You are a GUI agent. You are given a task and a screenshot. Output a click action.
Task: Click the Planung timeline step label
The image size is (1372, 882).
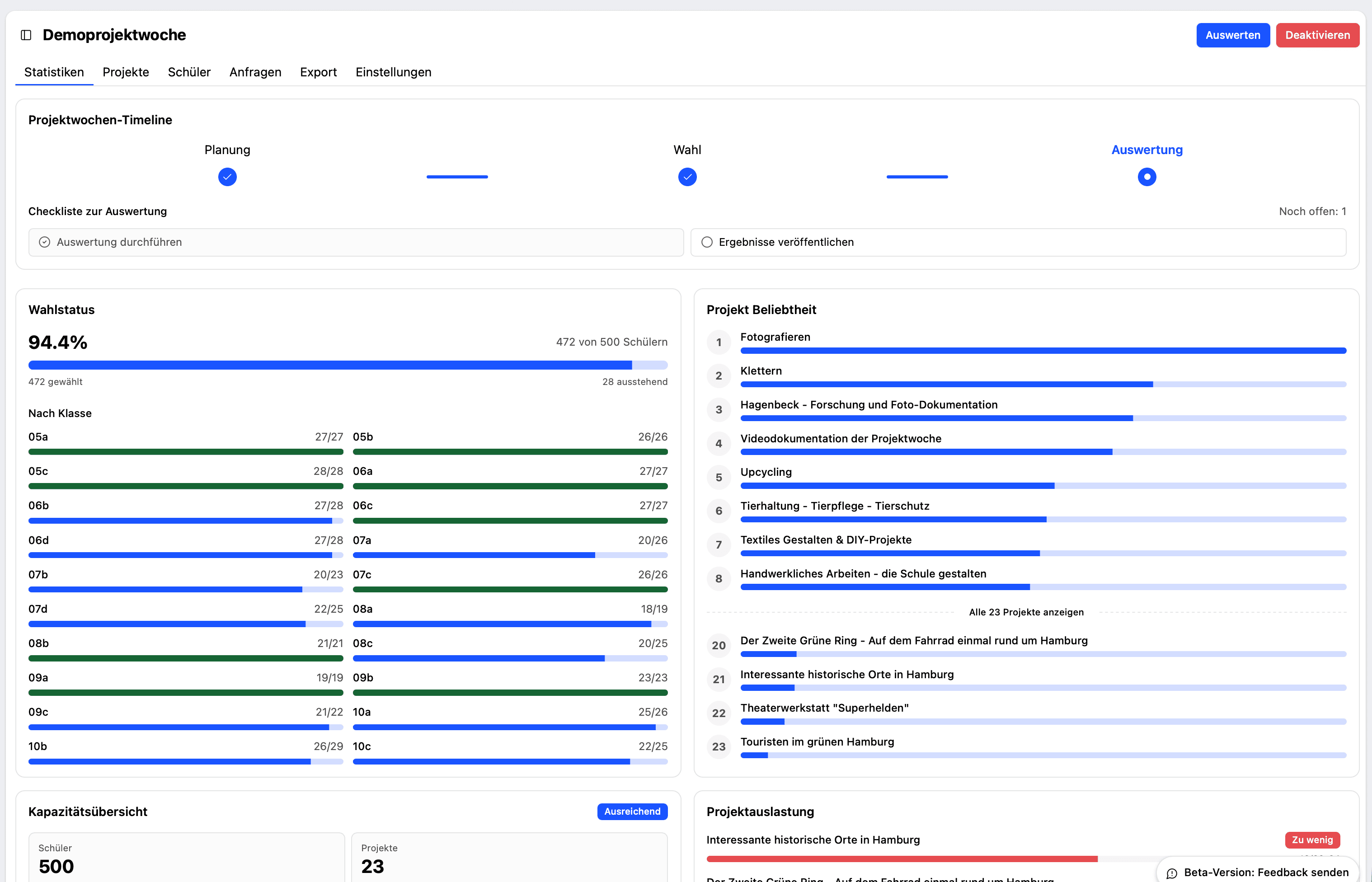[x=227, y=150]
